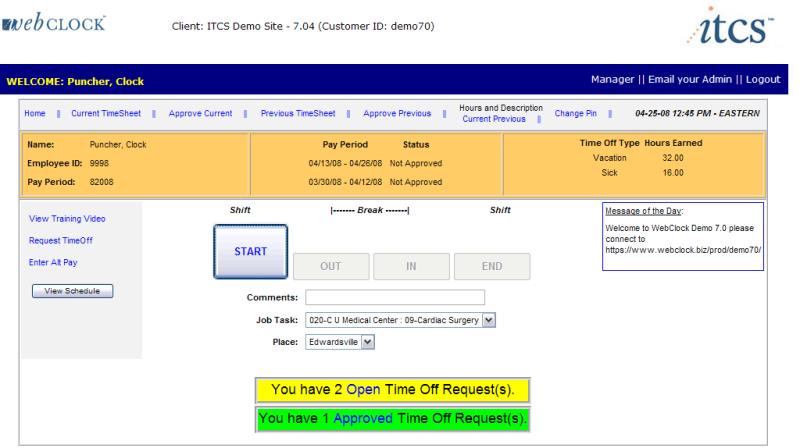
Task: Log out using the Logout link
Action: click(763, 79)
